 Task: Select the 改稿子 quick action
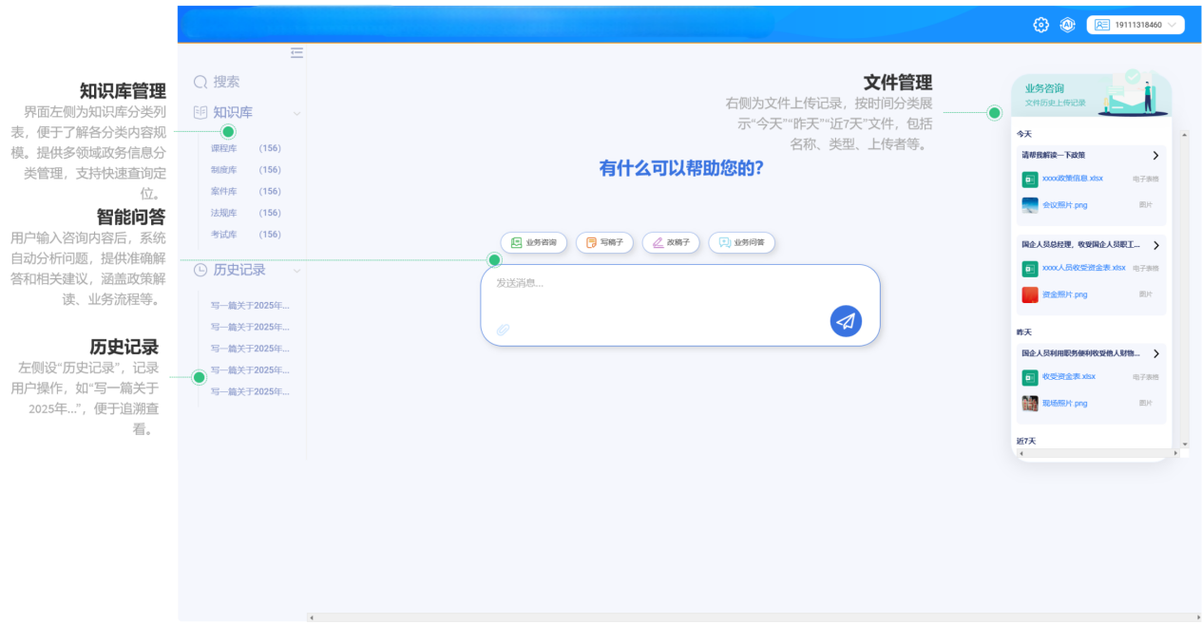pos(671,243)
